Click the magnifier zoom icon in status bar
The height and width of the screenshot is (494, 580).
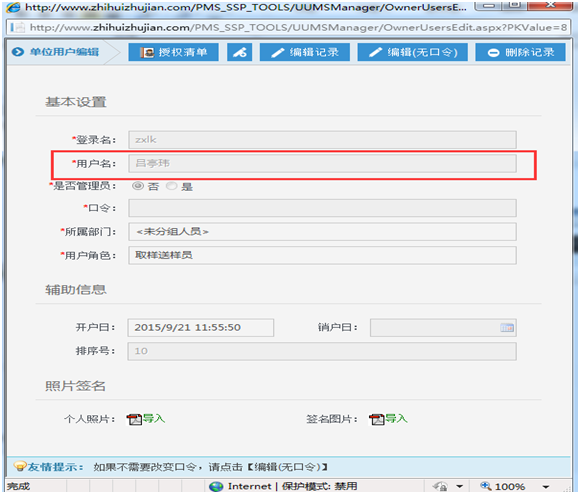[485, 485]
